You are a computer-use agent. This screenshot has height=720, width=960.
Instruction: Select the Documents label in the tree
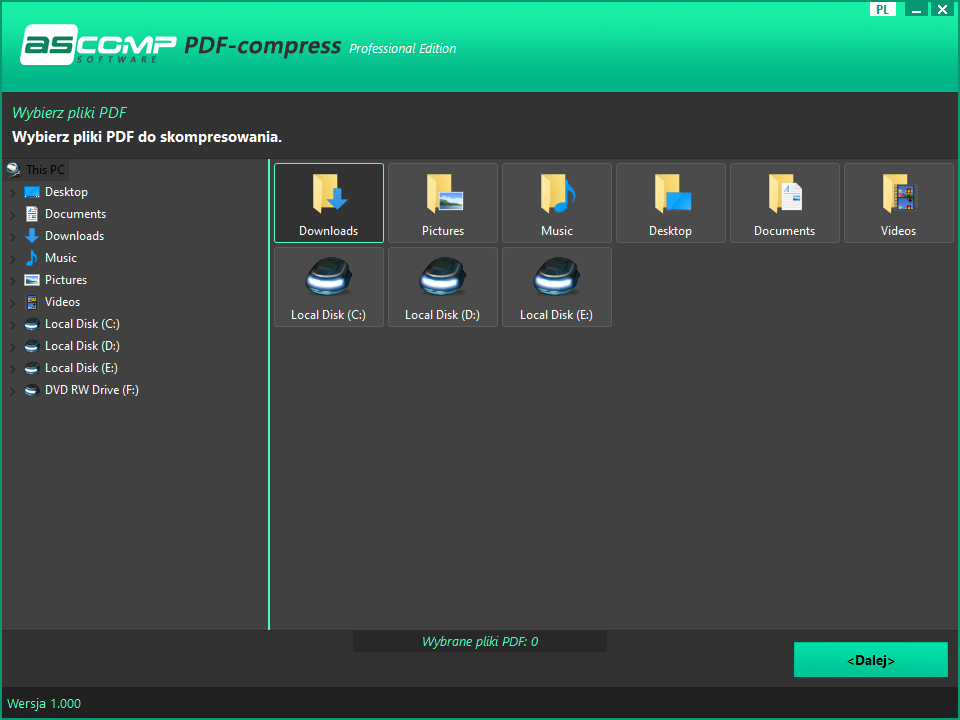75,214
